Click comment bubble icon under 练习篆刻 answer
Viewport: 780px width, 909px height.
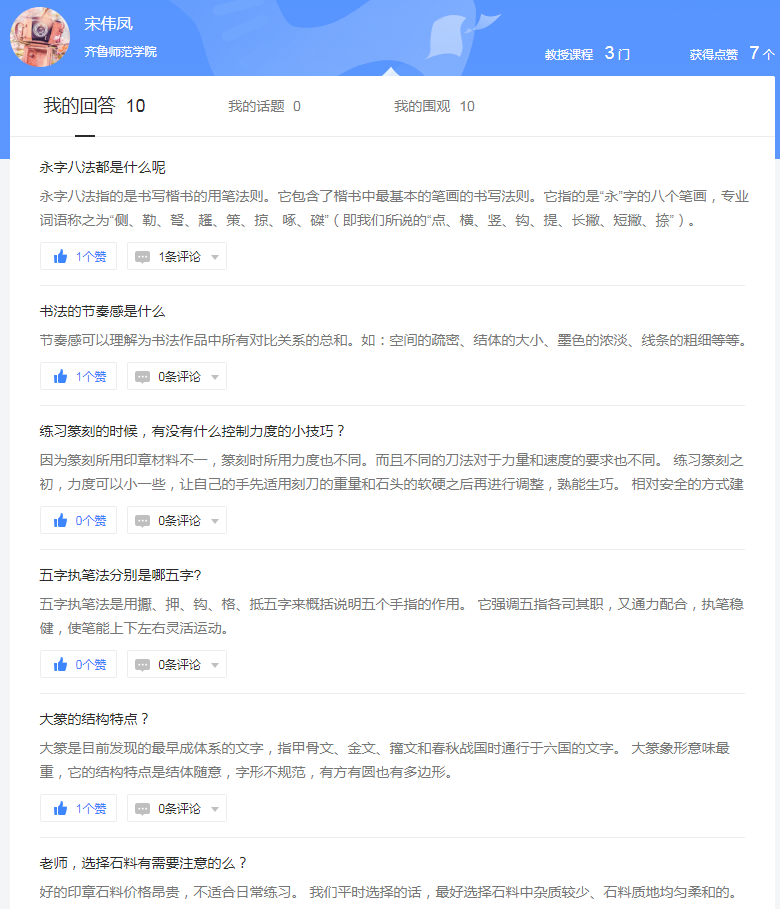(143, 521)
